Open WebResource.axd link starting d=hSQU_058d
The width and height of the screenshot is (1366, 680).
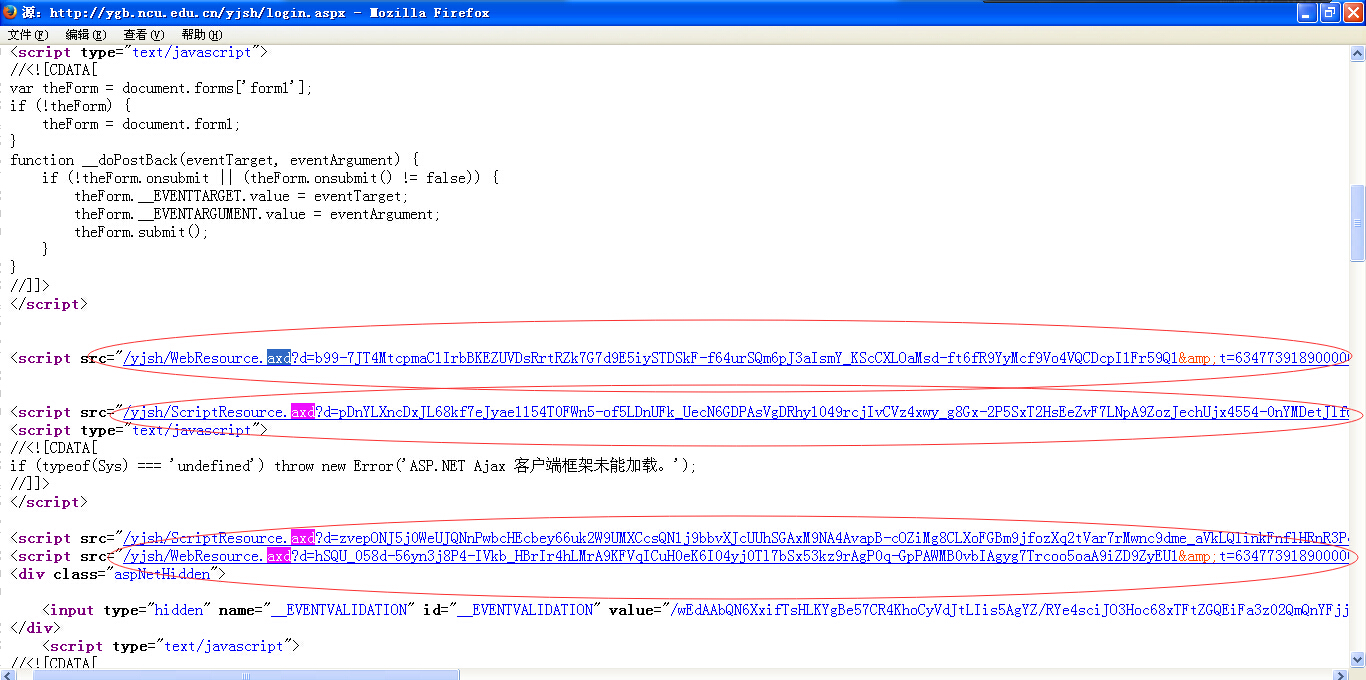point(736,556)
